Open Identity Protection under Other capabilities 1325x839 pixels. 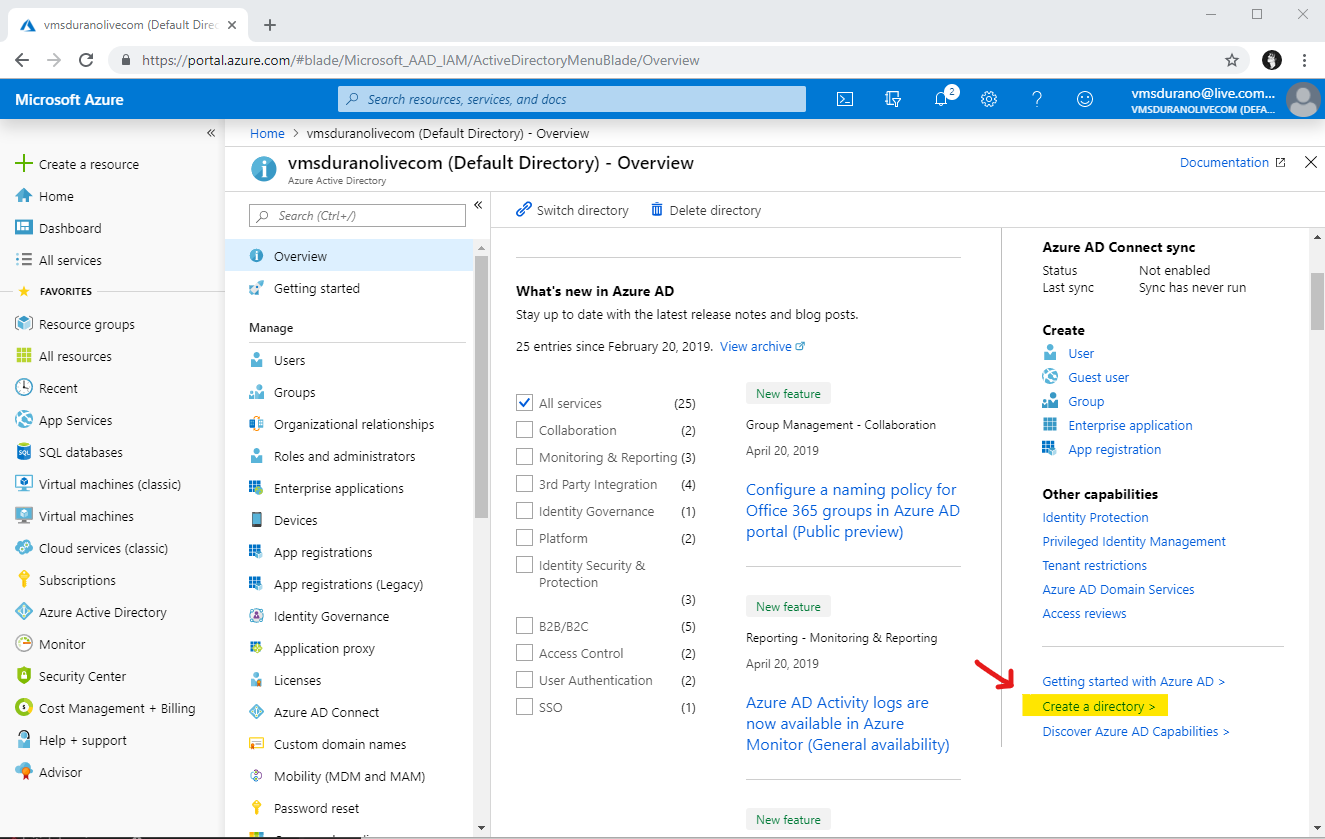(1095, 517)
